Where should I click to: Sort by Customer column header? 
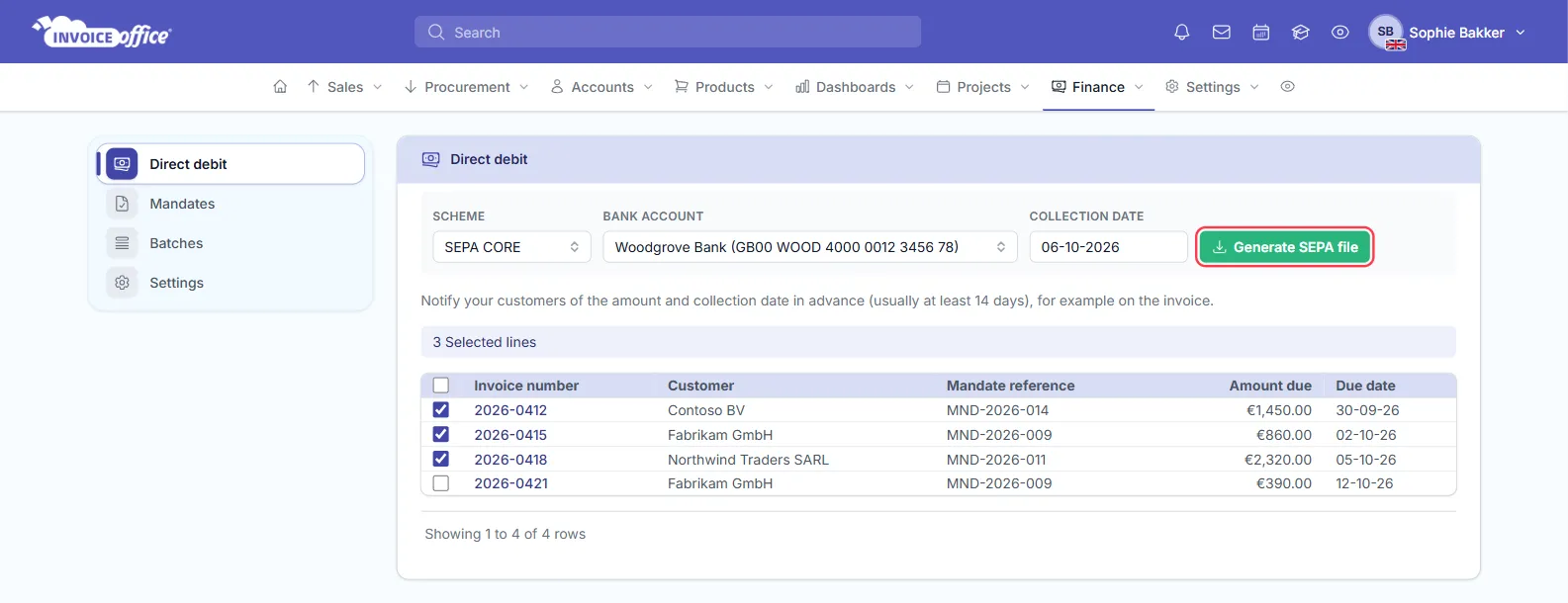click(x=700, y=386)
